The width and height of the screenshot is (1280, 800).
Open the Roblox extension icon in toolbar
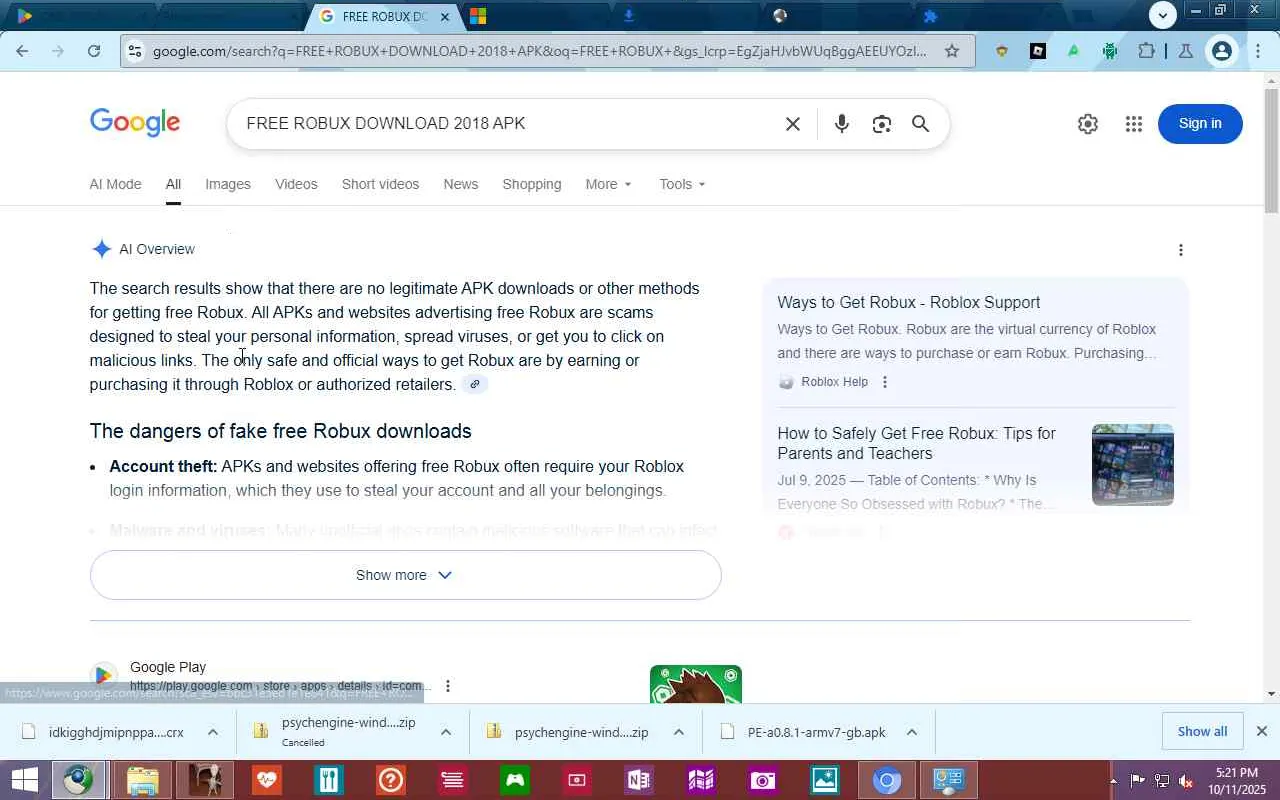1038,51
